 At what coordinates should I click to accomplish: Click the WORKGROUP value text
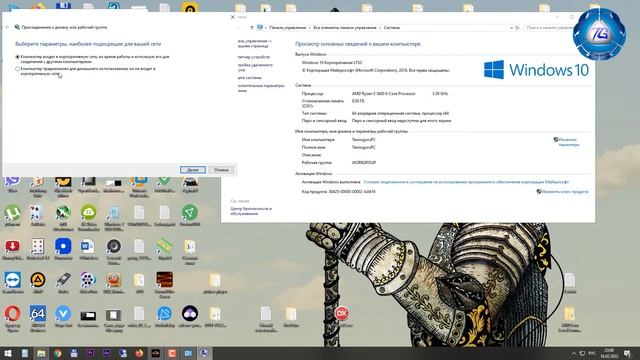click(364, 162)
